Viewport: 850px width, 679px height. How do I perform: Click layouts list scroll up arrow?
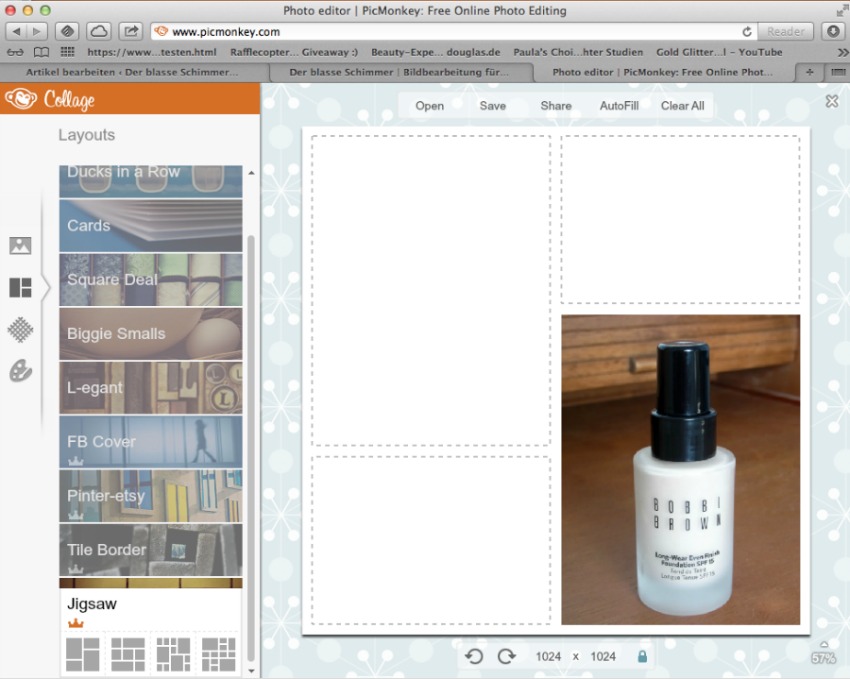pyautogui.click(x=251, y=173)
